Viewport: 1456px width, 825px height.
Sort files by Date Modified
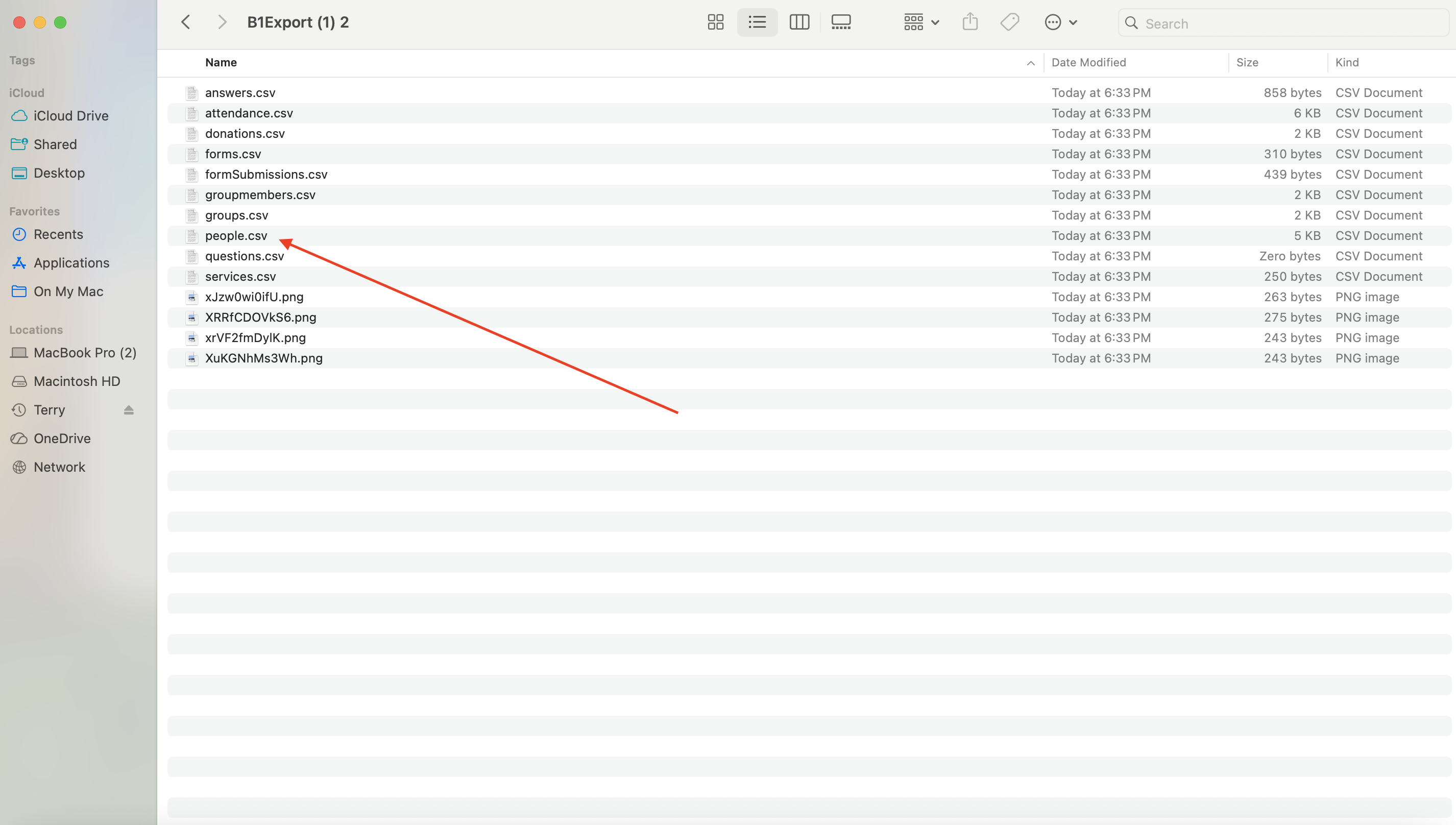[1088, 62]
